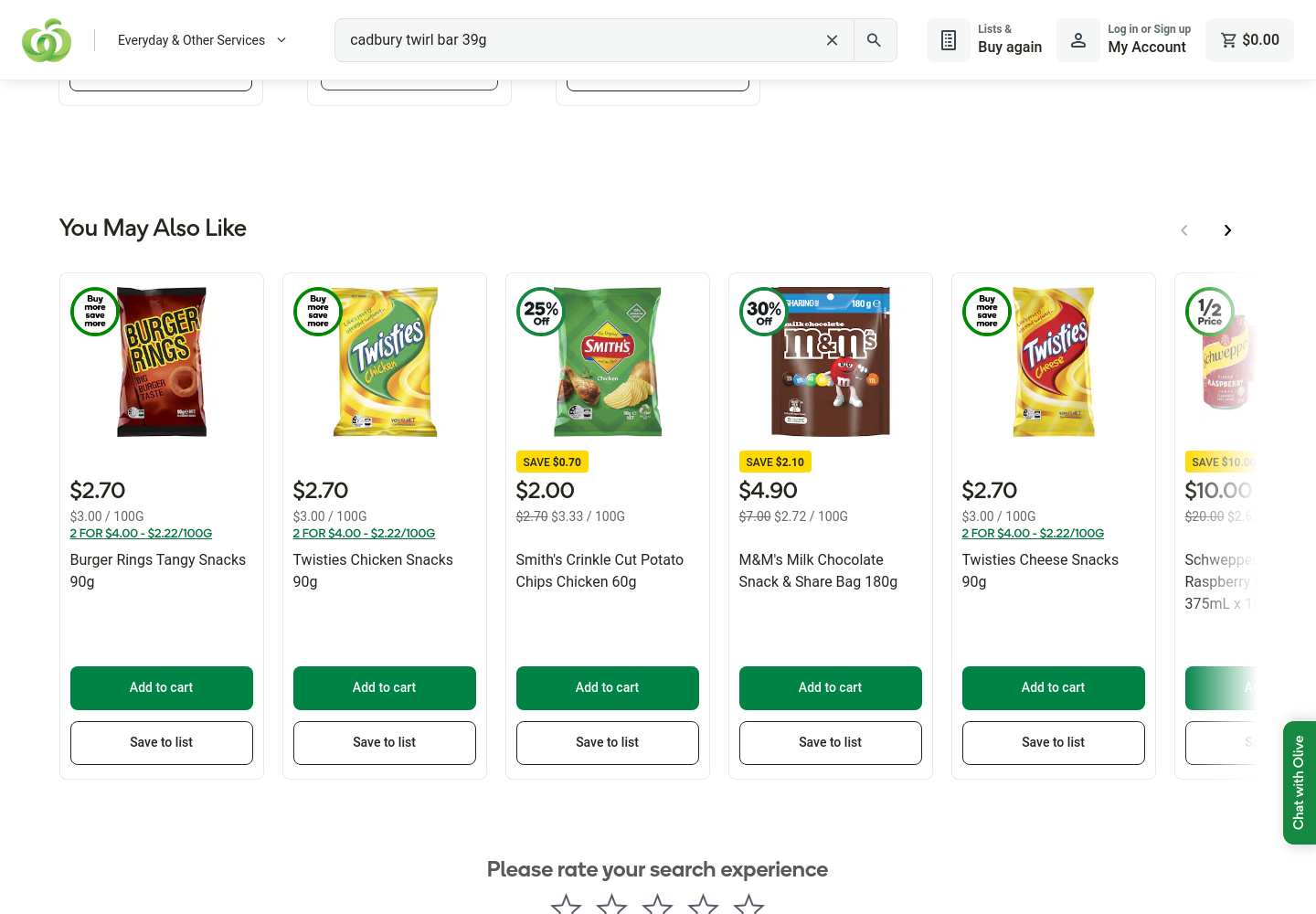Save M&M's Milk Chocolate to list

pos(831,742)
